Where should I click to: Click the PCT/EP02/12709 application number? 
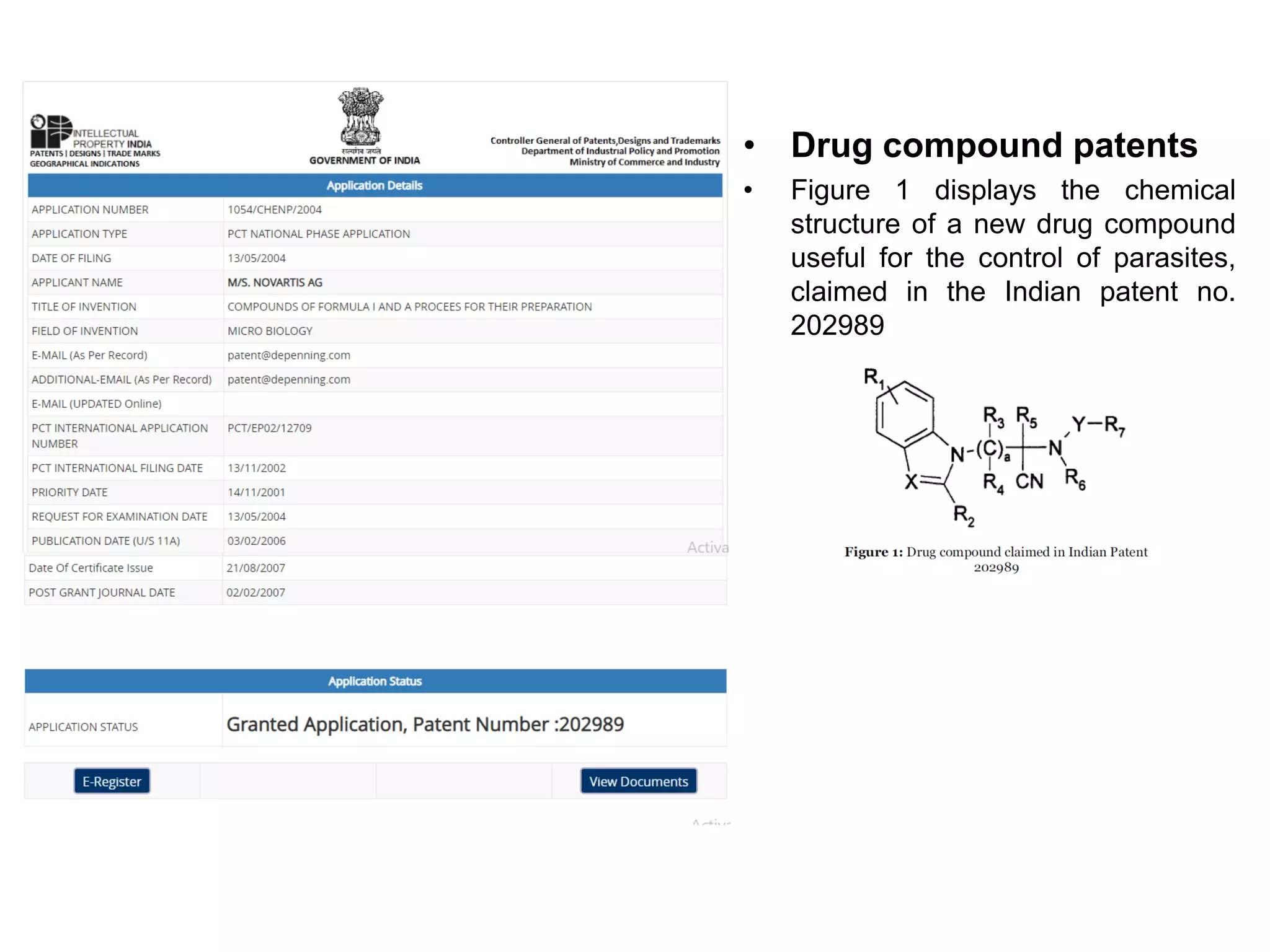(x=269, y=428)
